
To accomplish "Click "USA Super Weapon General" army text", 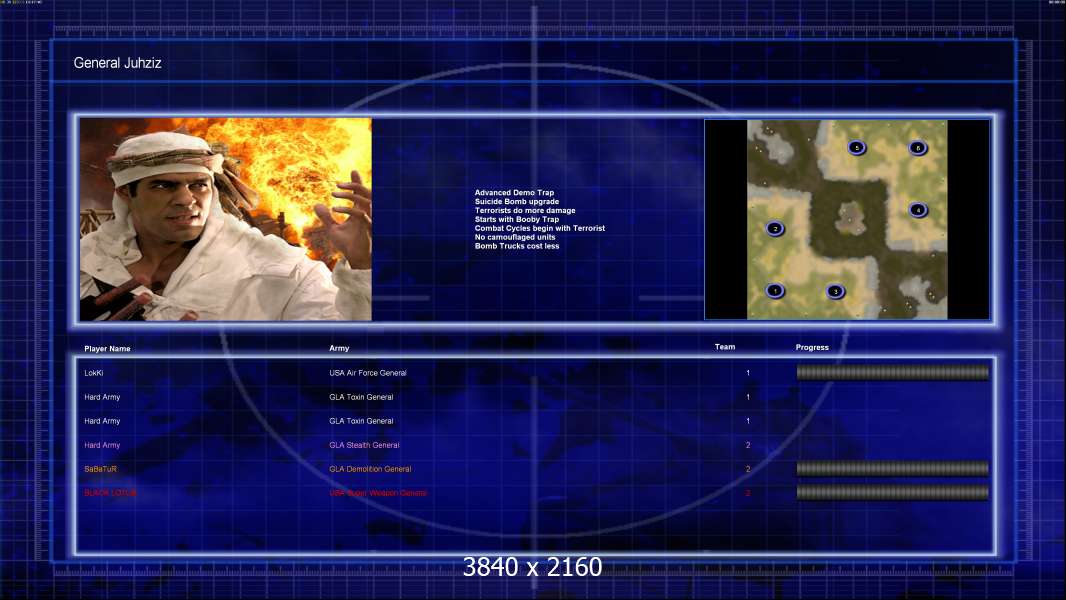I will point(378,493).
